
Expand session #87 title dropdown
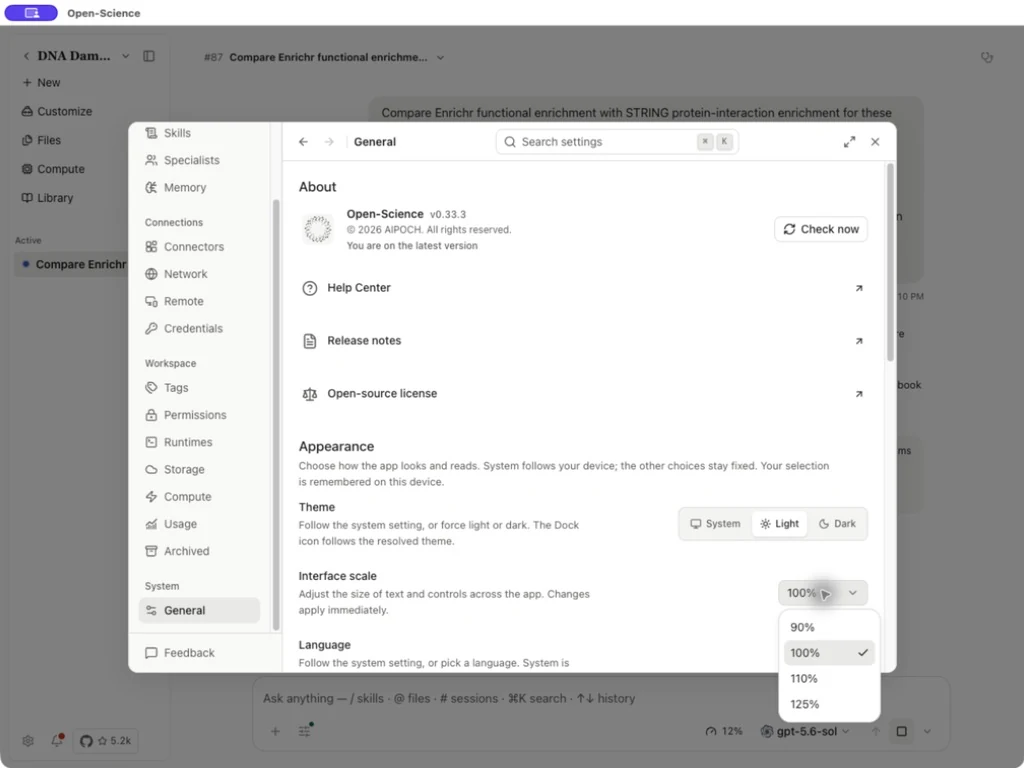(441, 57)
